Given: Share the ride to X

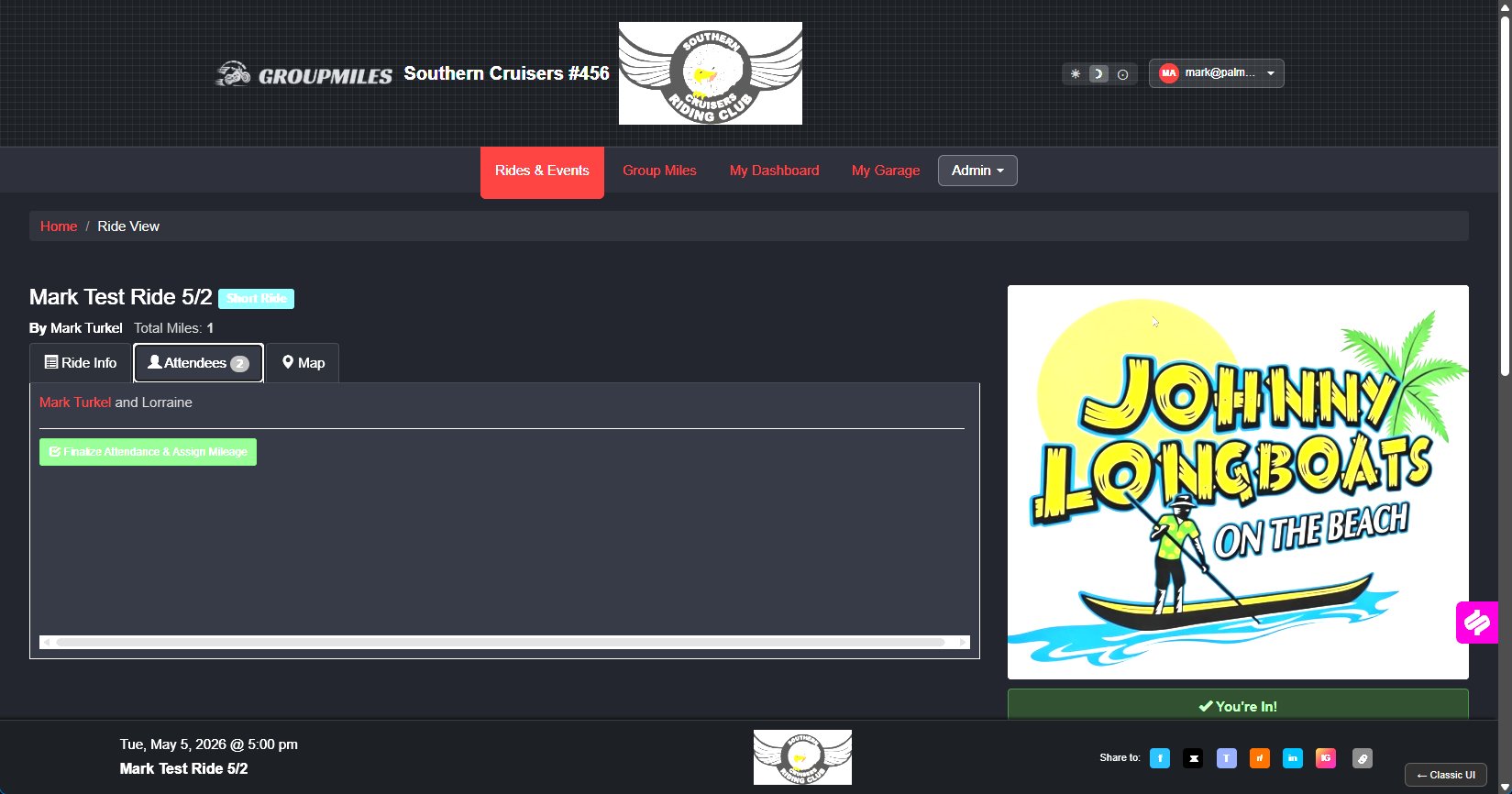Looking at the screenshot, I should 1193,758.
